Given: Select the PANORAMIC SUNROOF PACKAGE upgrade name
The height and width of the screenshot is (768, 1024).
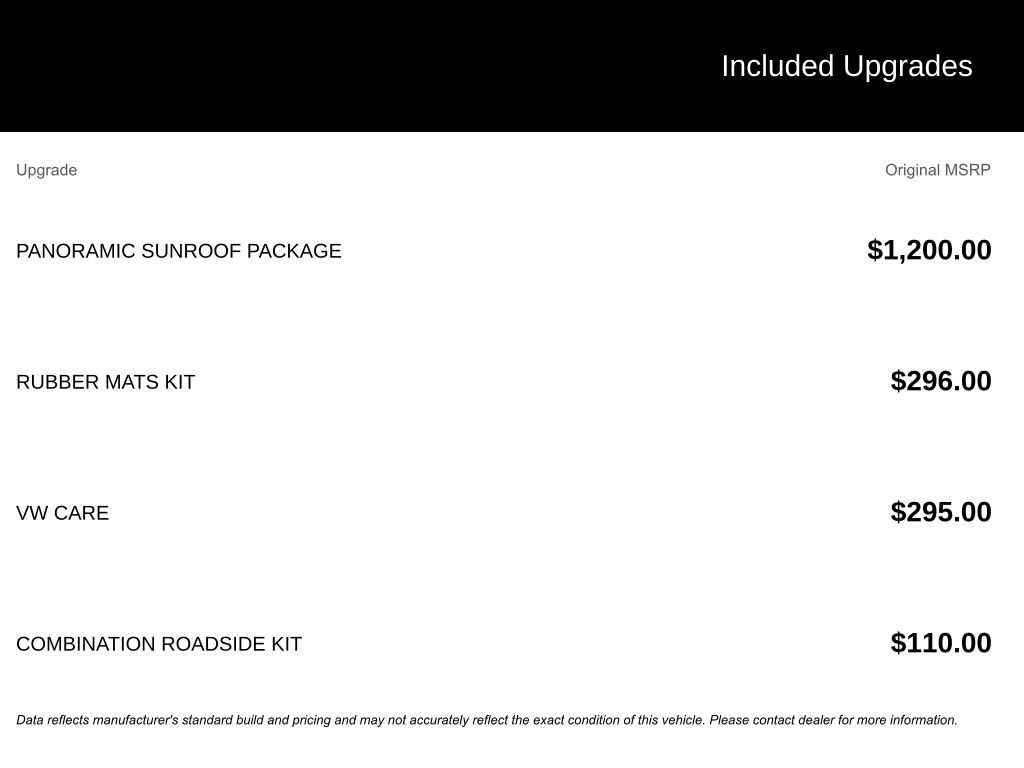Looking at the screenshot, I should click(179, 251).
